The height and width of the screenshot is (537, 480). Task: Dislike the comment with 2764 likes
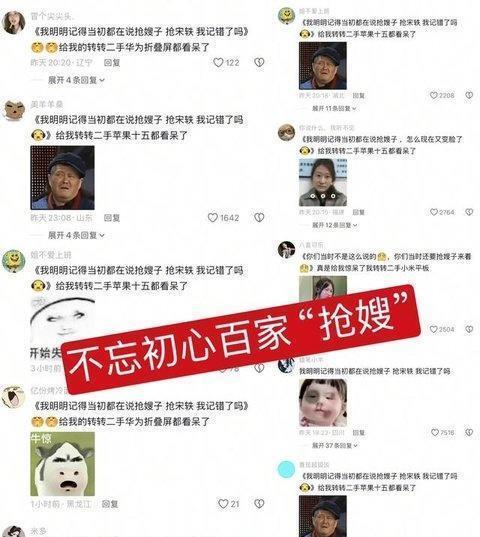469,212
